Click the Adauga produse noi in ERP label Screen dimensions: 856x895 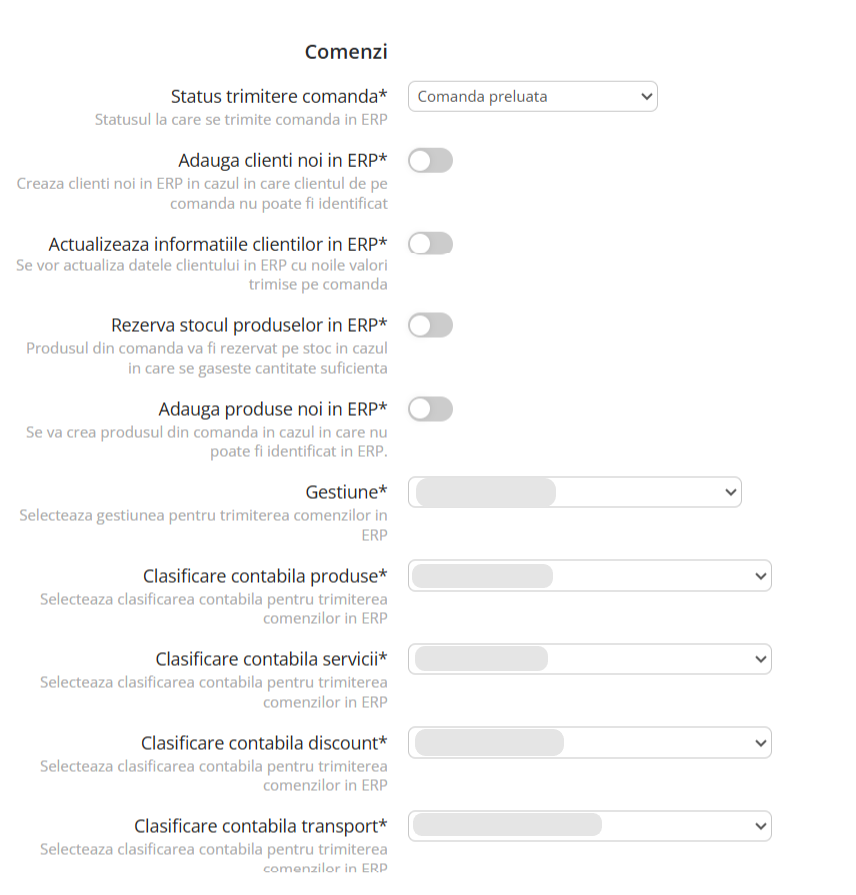coord(273,409)
